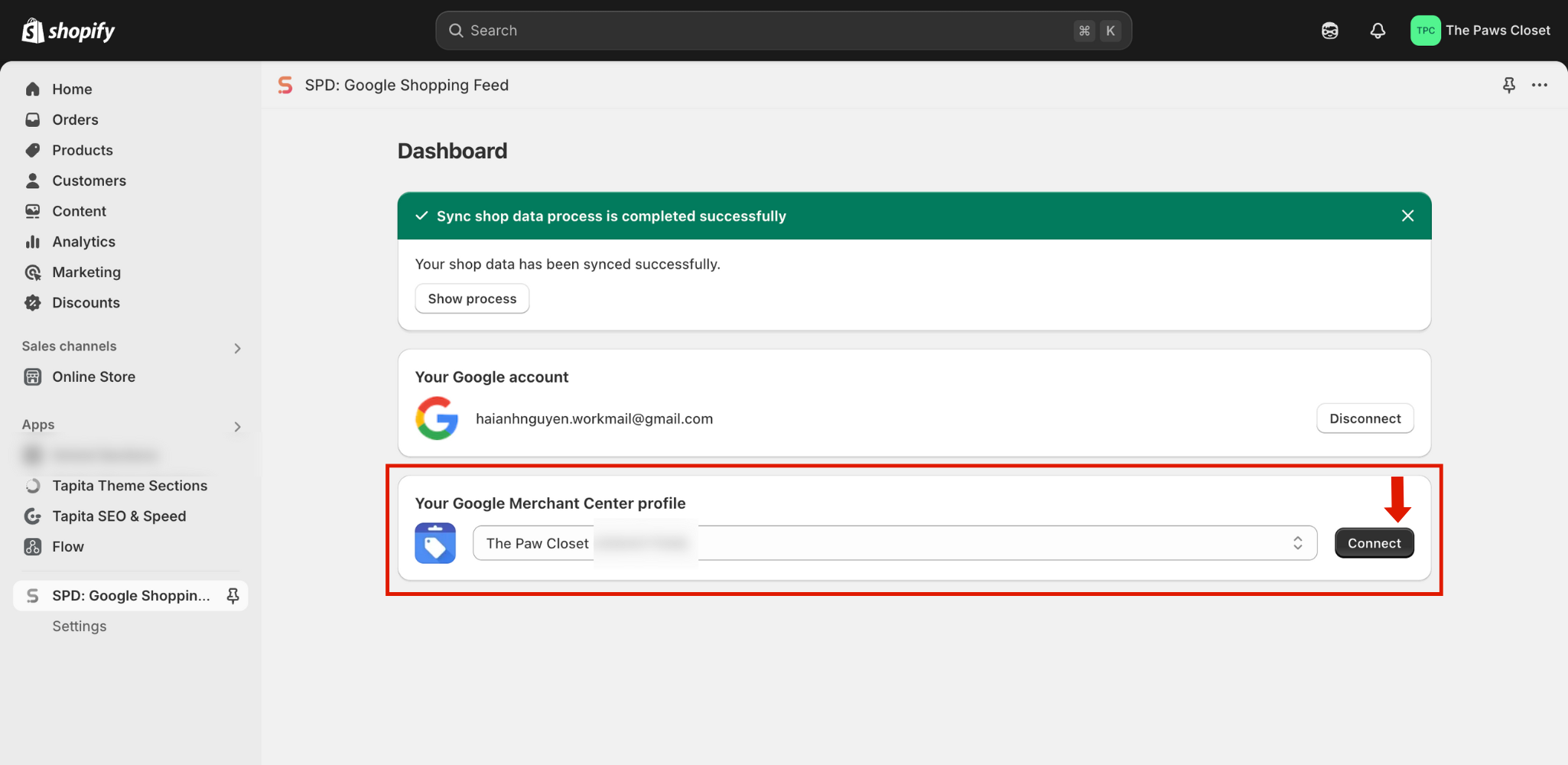Click the Customers person icon
1568x765 pixels.
[33, 181]
